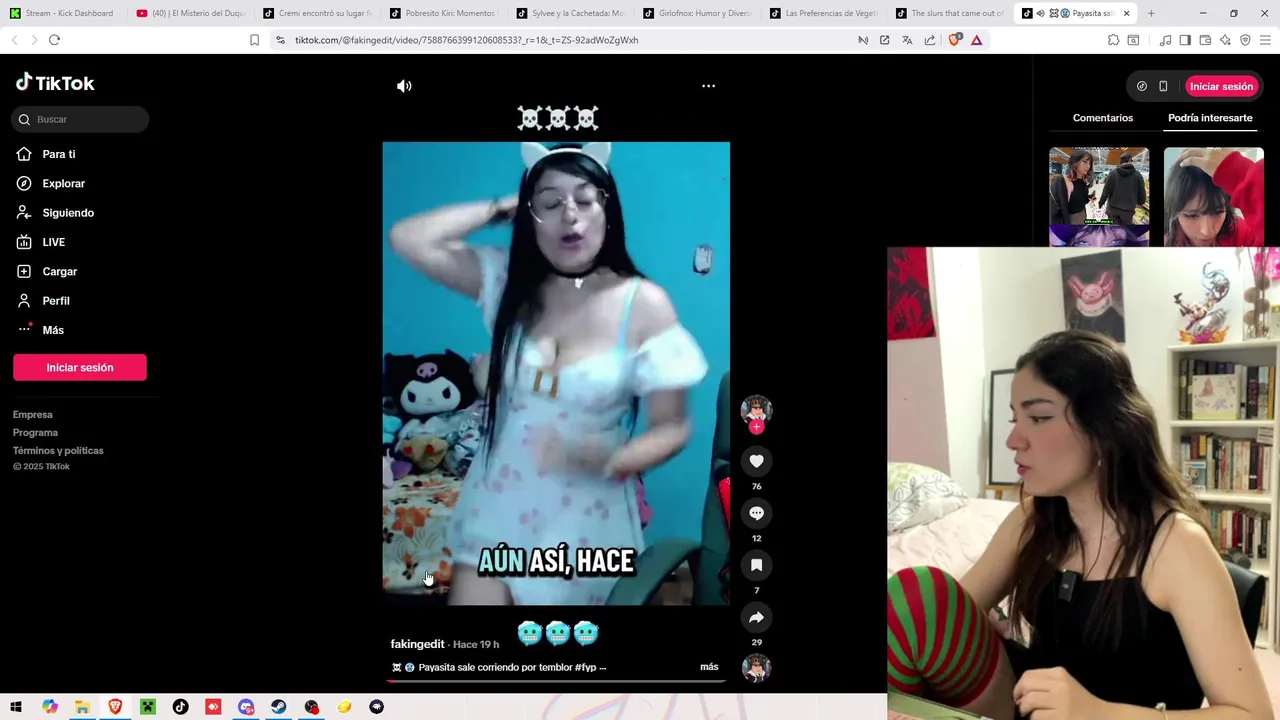
Task: Open File Explorer from the taskbar
Action: [x=82, y=707]
